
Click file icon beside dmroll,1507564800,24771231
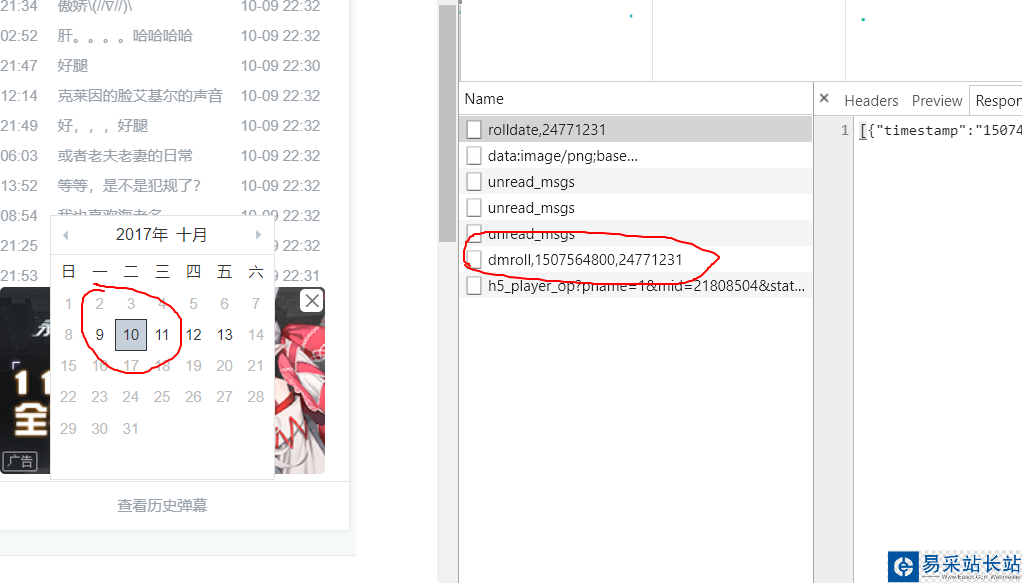(474, 260)
